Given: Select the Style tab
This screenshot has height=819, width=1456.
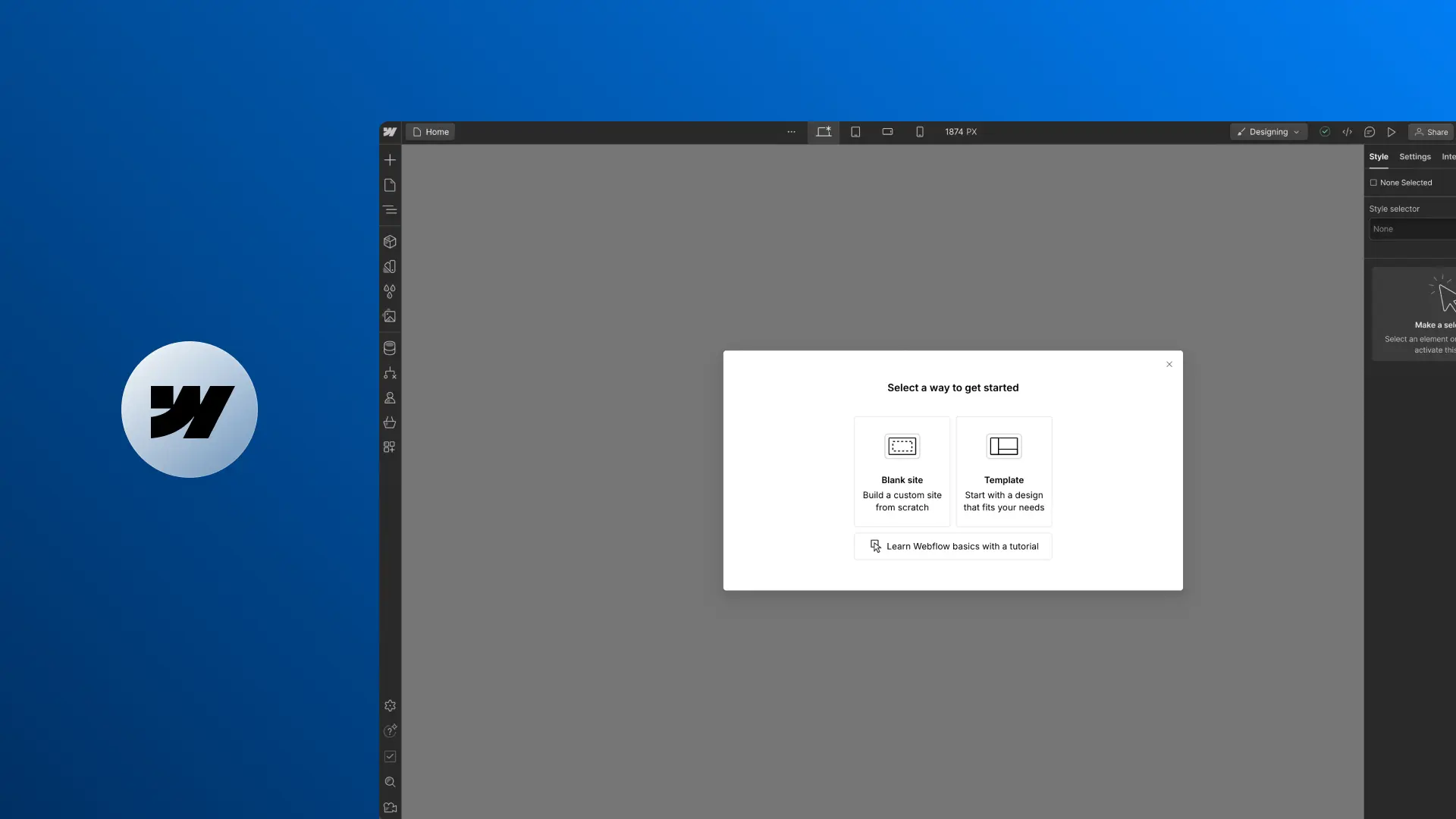Looking at the screenshot, I should coord(1379,157).
